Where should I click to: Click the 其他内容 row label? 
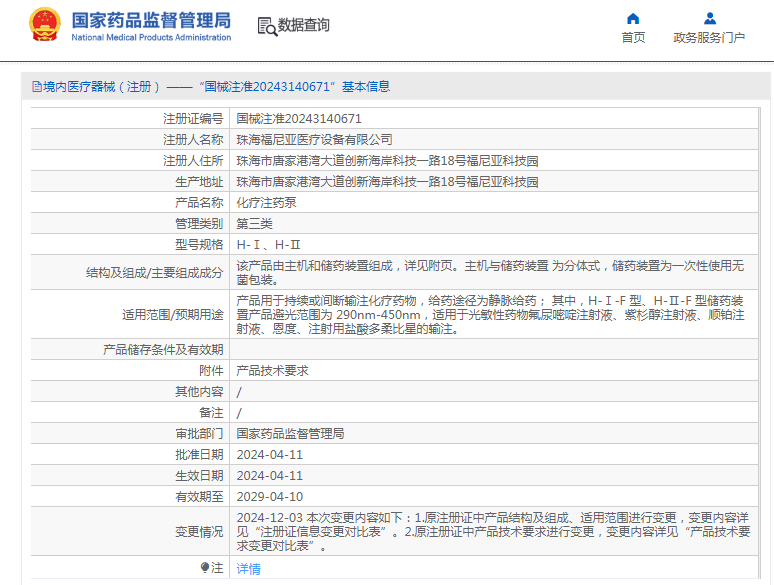click(x=199, y=392)
